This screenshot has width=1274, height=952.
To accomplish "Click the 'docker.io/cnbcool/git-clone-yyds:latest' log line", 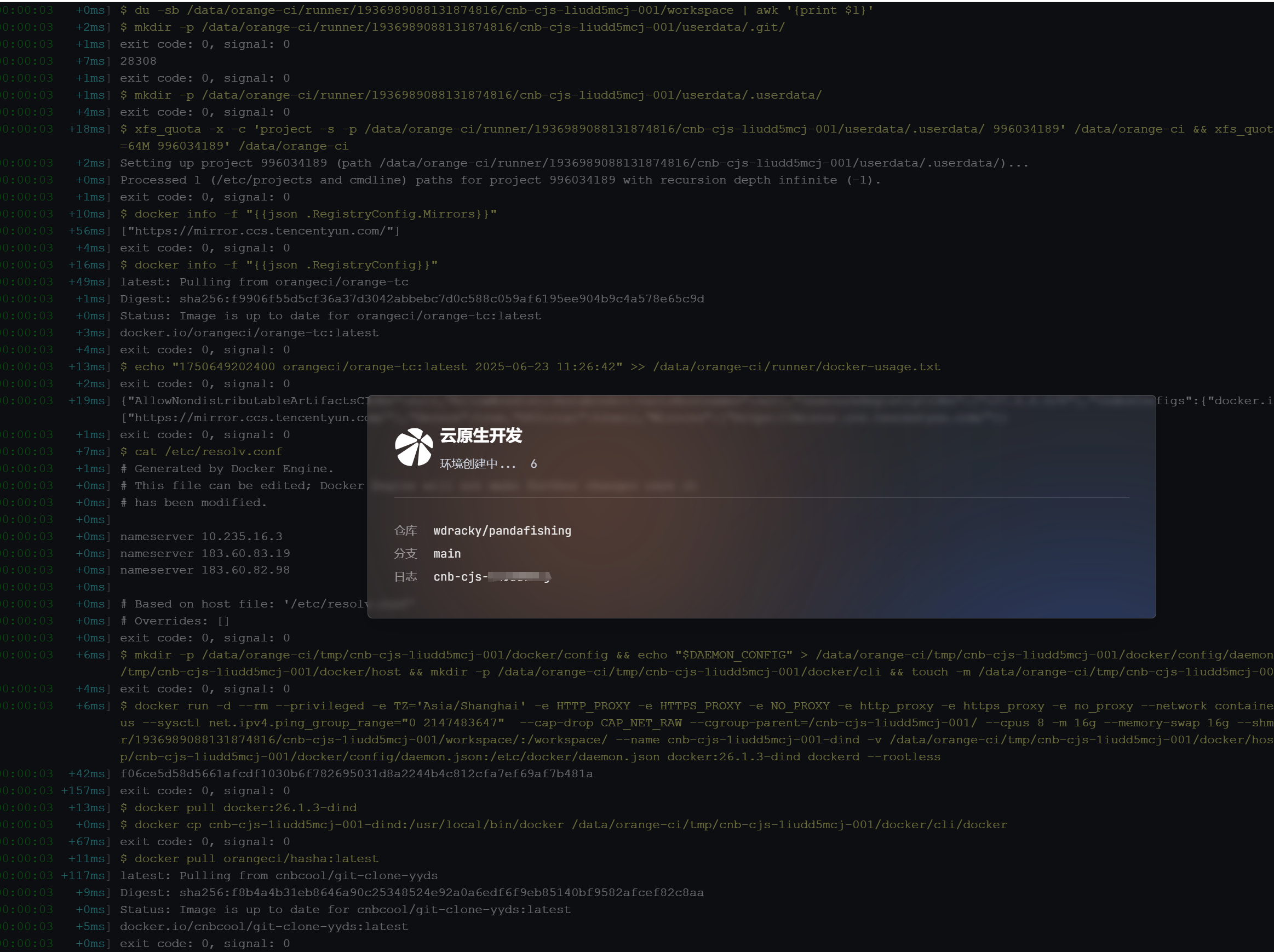I will [264, 926].
